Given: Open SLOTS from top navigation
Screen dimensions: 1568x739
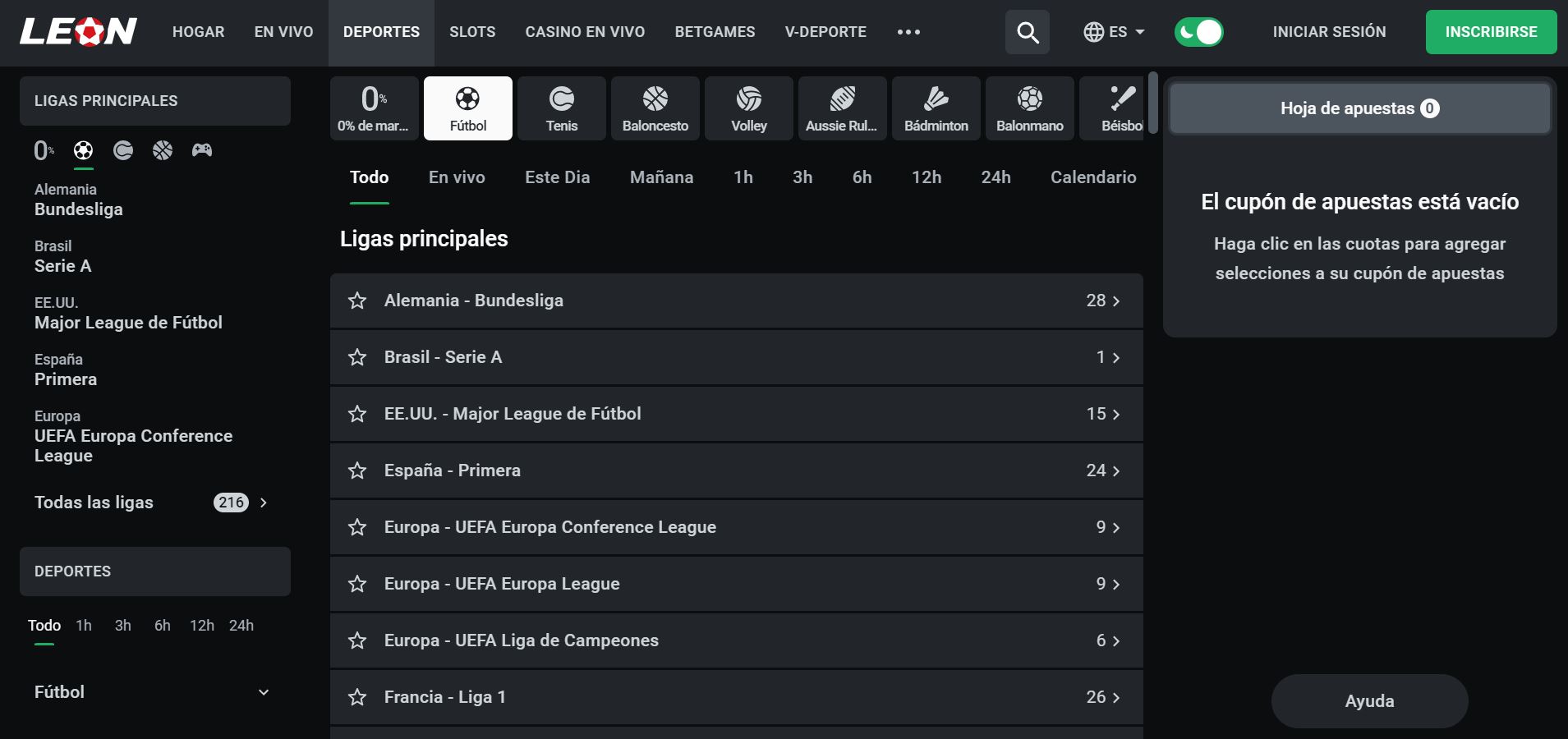Looking at the screenshot, I should pos(472,32).
